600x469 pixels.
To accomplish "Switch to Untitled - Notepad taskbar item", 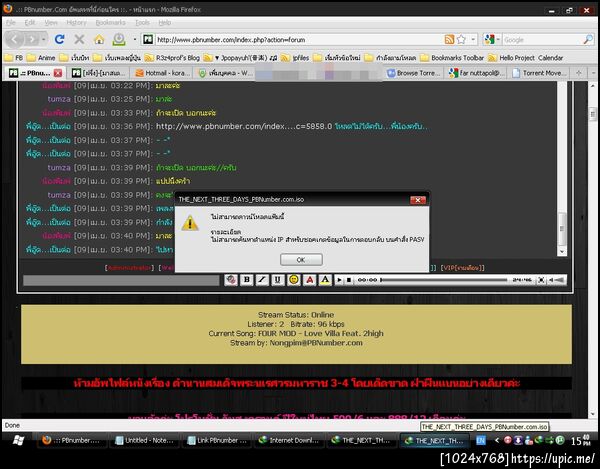I will click(145, 441).
